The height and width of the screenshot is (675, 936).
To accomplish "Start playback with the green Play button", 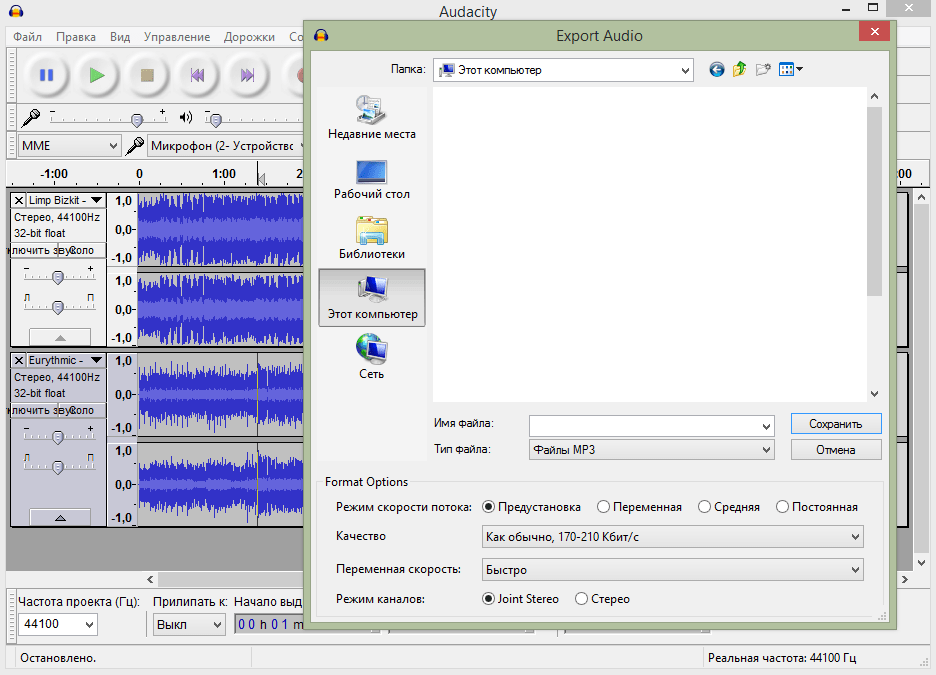I will pos(97,75).
